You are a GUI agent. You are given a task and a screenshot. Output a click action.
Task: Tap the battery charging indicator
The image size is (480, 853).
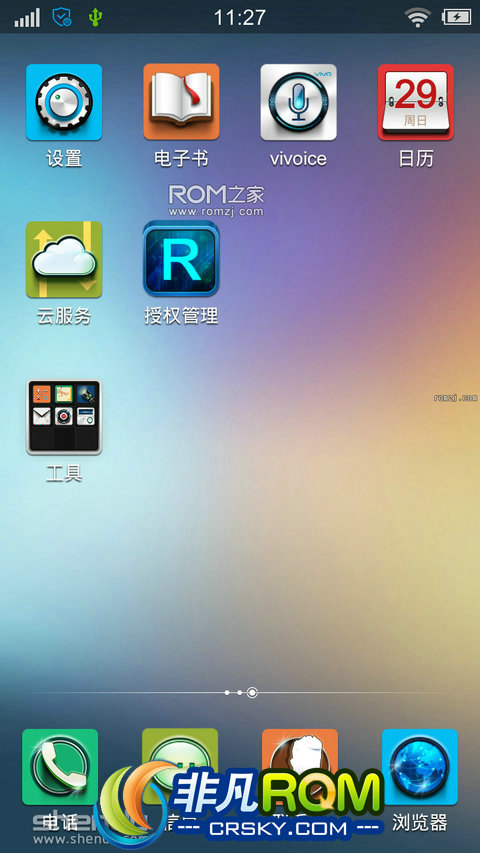(456, 17)
